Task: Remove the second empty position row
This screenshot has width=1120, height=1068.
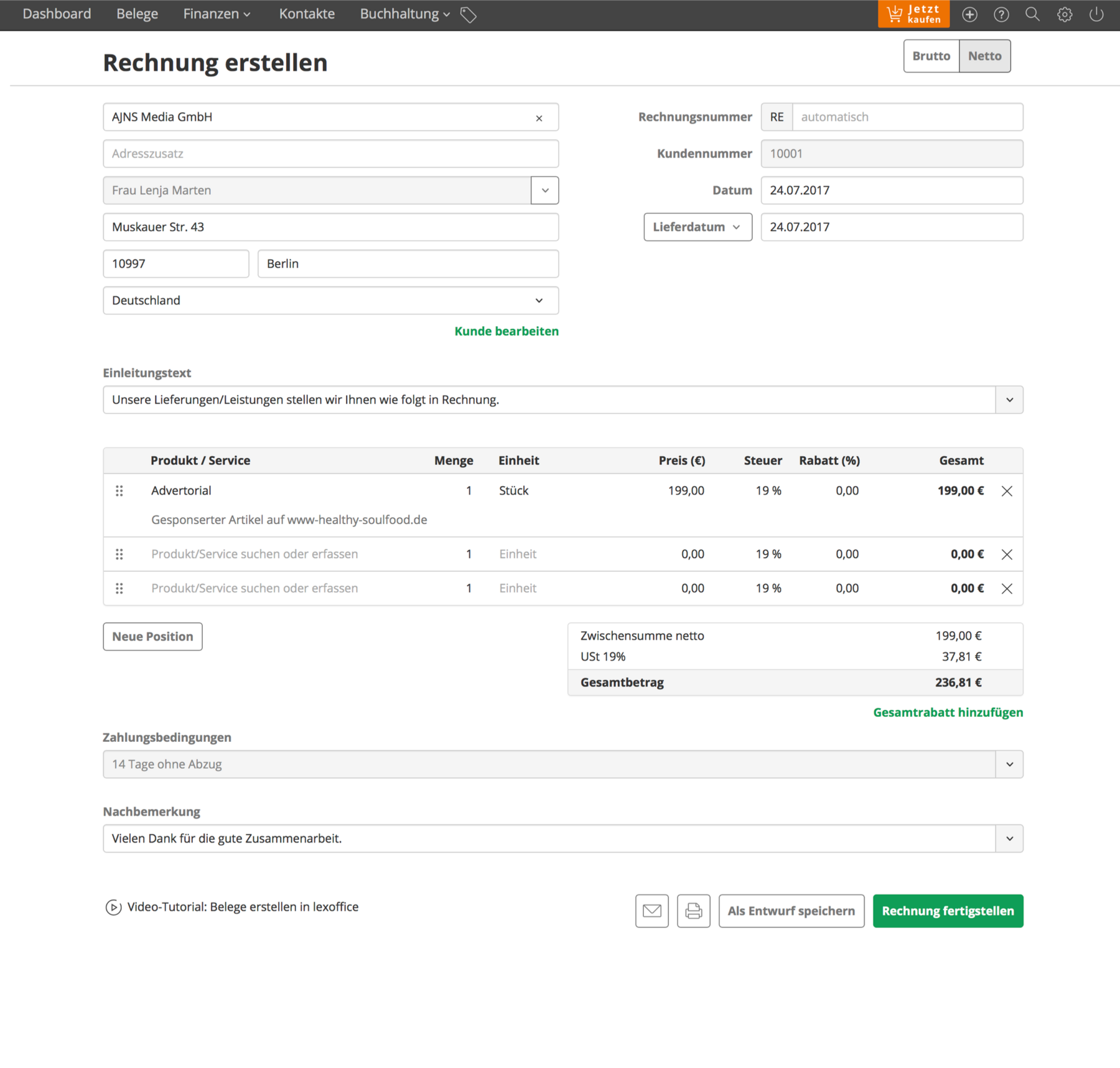Action: pos(1007,554)
